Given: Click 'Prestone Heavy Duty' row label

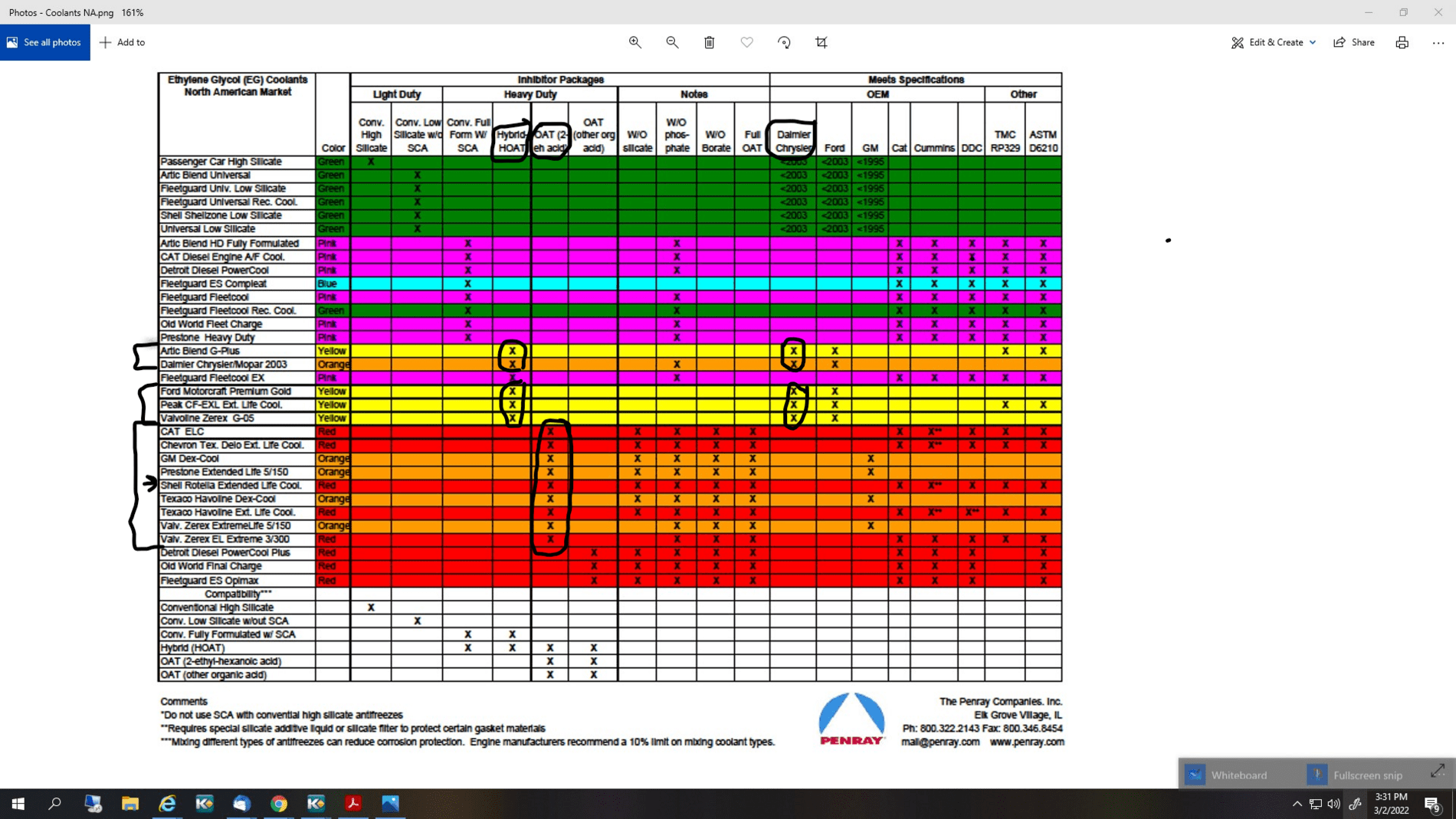Looking at the screenshot, I should point(208,337).
